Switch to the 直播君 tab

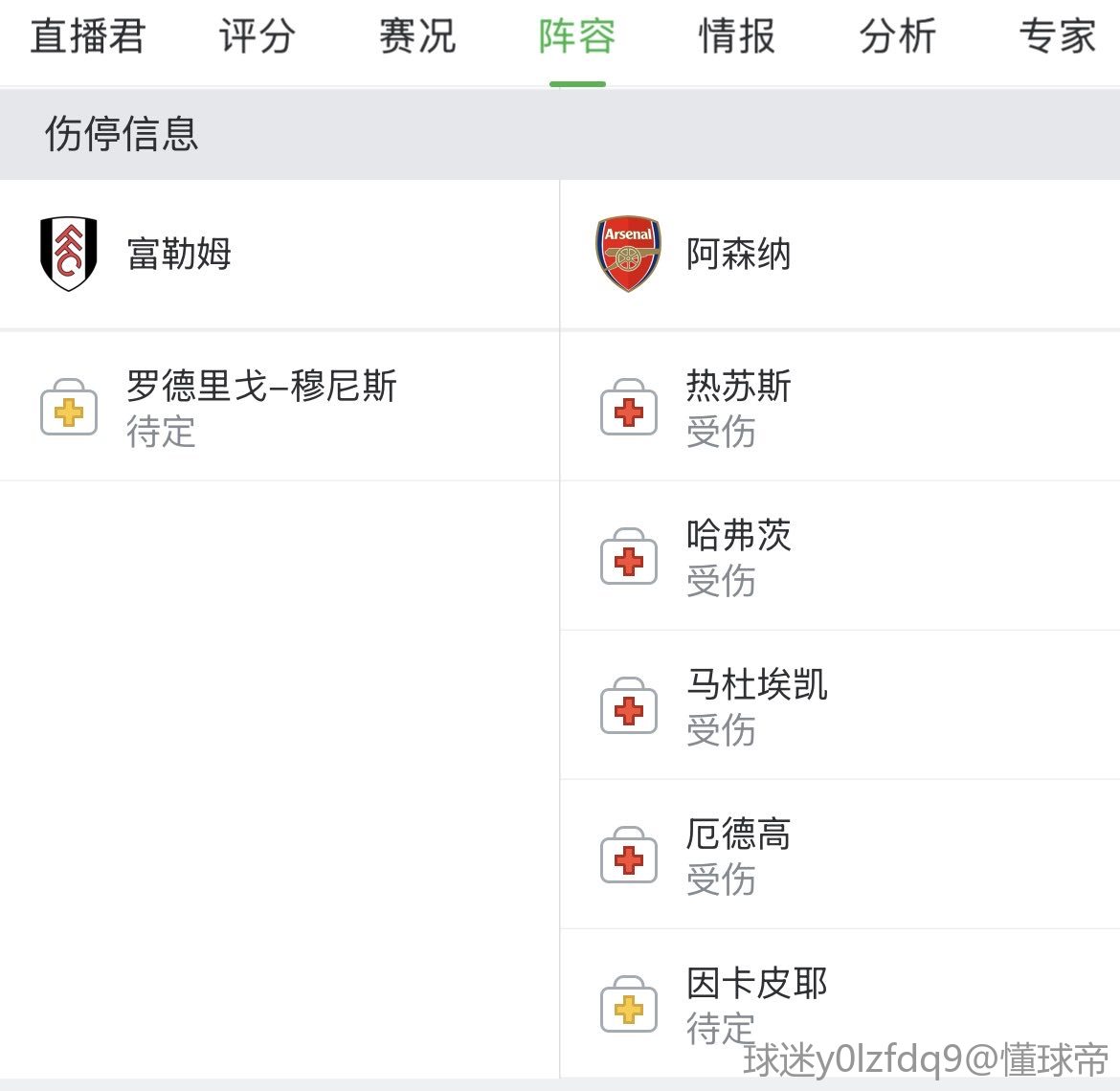[87, 37]
